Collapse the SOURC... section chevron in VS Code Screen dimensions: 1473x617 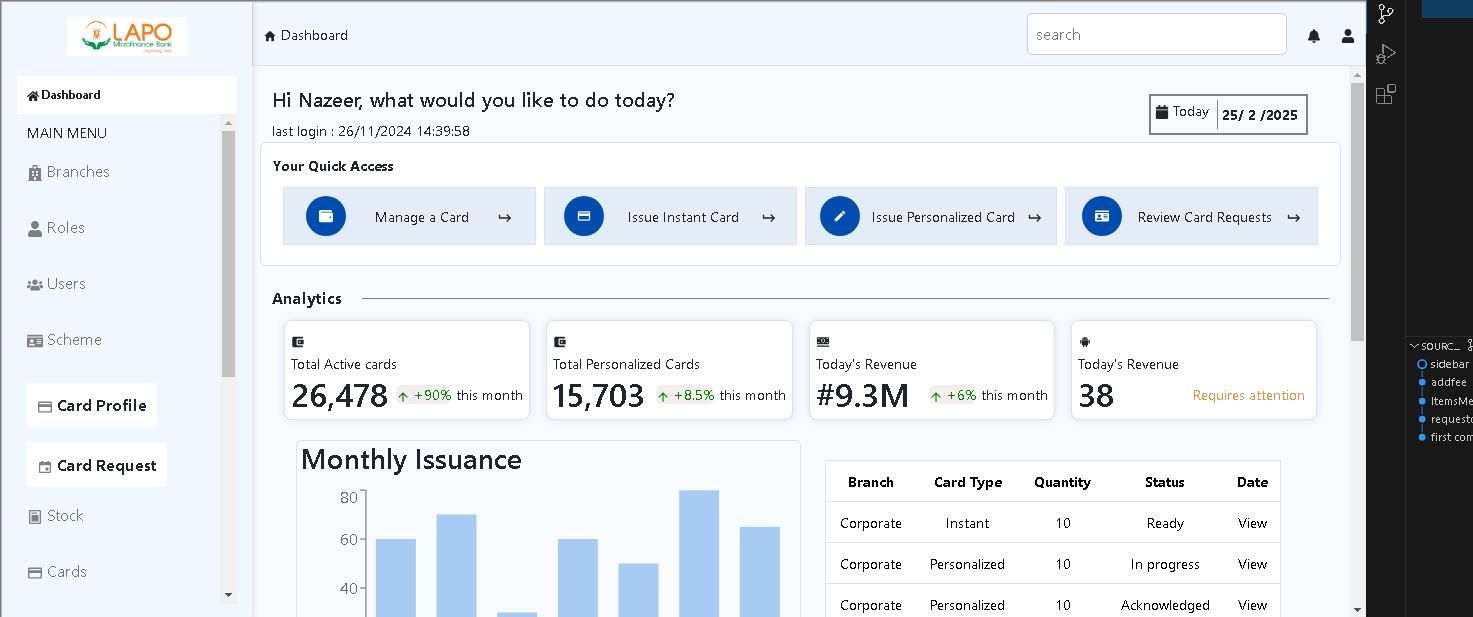click(x=1414, y=346)
